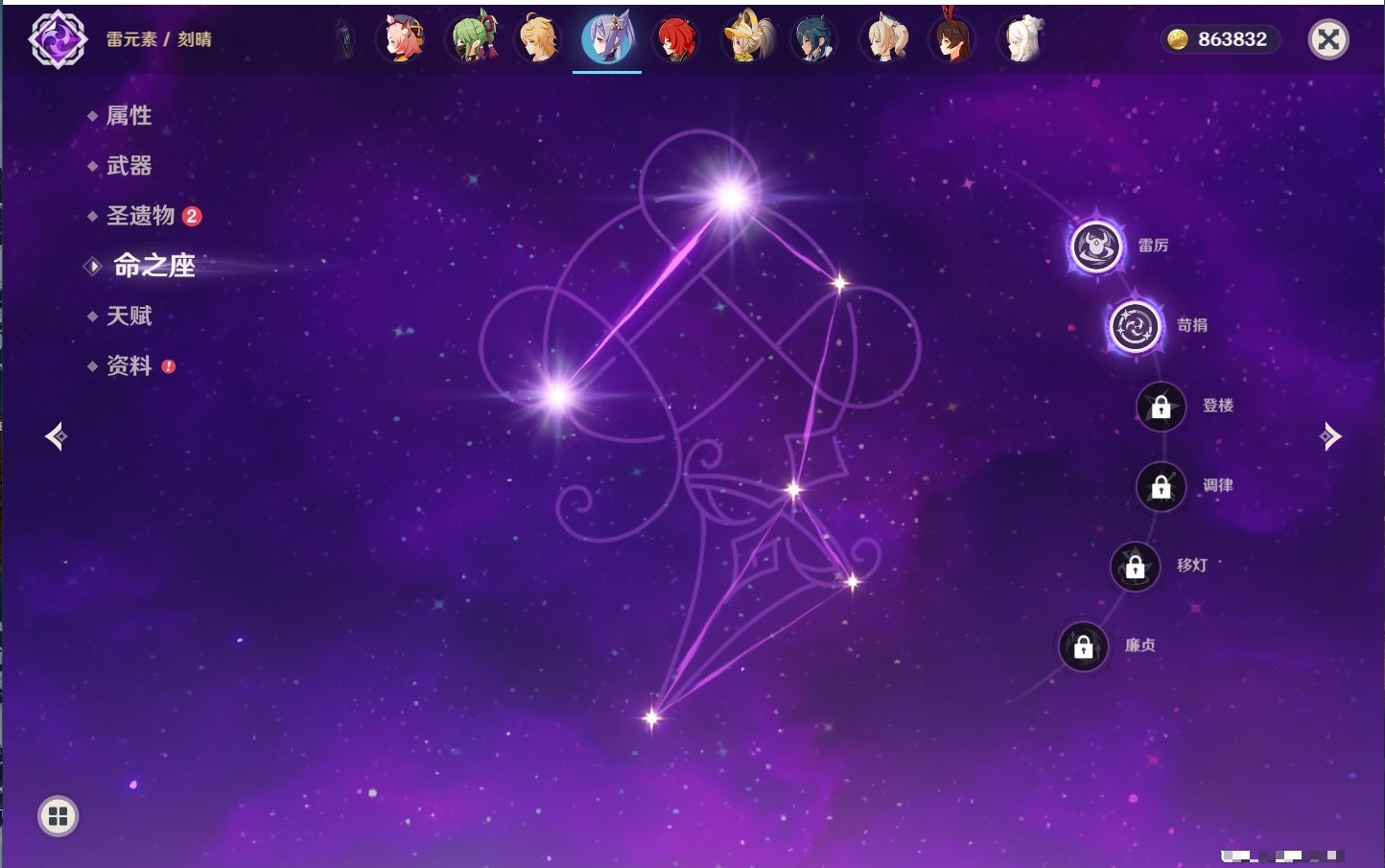Select Amber avatar with red bunny ribbon
The height and width of the screenshot is (868, 1385).
(x=951, y=38)
